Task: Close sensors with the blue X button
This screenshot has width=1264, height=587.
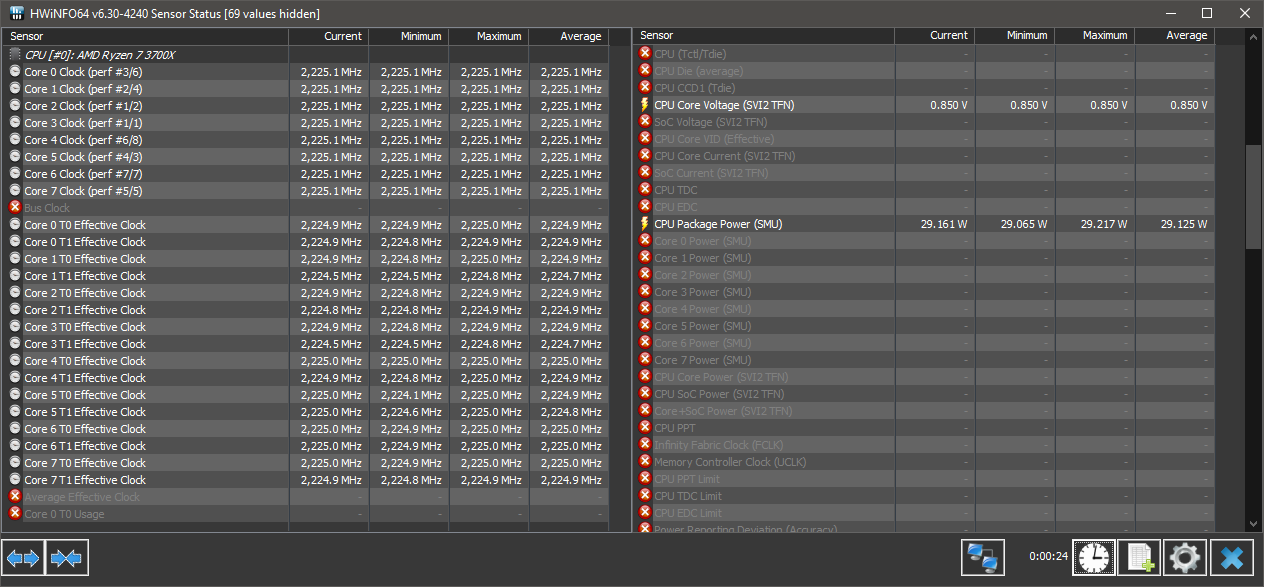Action: tap(1231, 558)
